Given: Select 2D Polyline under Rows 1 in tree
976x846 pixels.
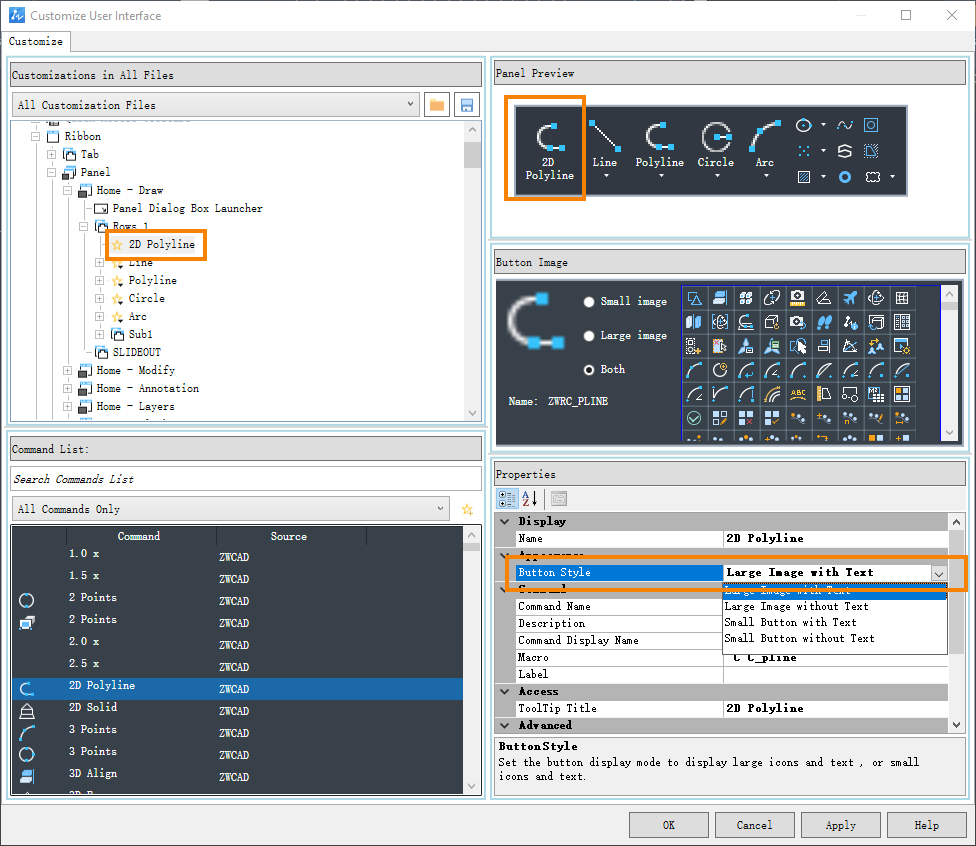Looking at the screenshot, I should [x=161, y=245].
